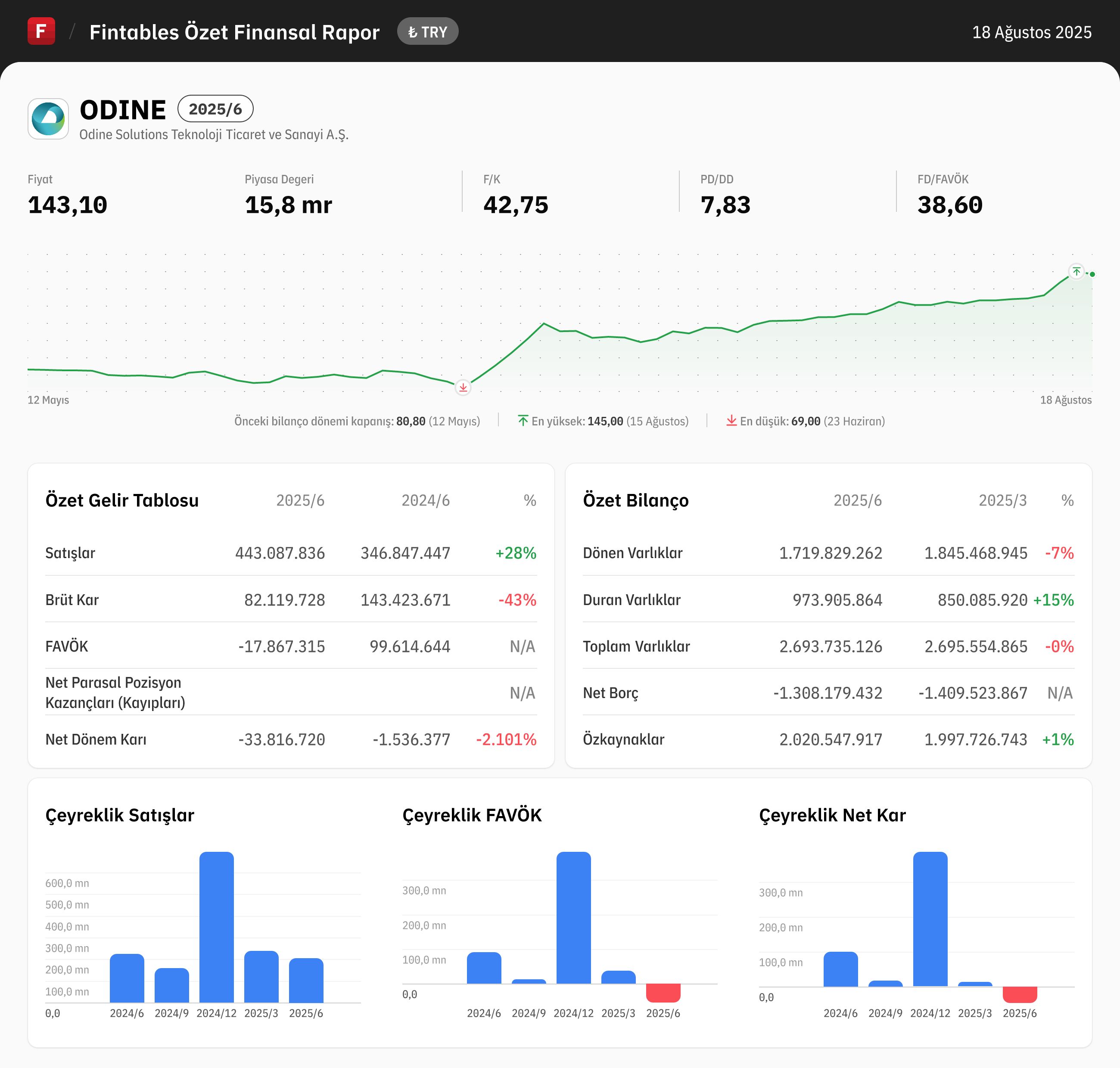Click the red down-arrow En düşük icon
This screenshot has height=1068, width=1120.
point(731,421)
